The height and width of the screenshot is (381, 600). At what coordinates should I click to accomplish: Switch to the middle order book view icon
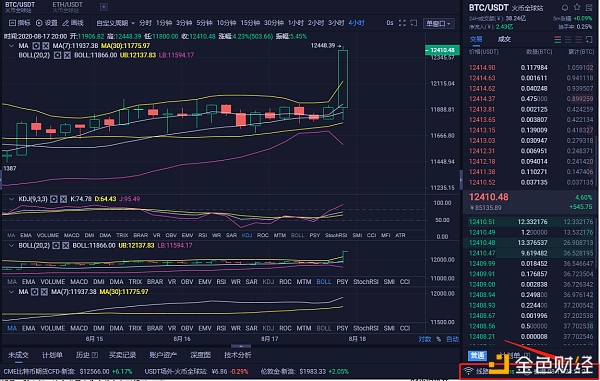pyautogui.click(x=568, y=39)
